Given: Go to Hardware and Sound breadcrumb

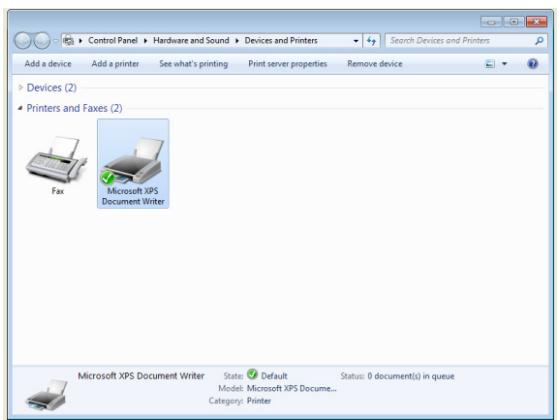Looking at the screenshot, I should pos(191,41).
